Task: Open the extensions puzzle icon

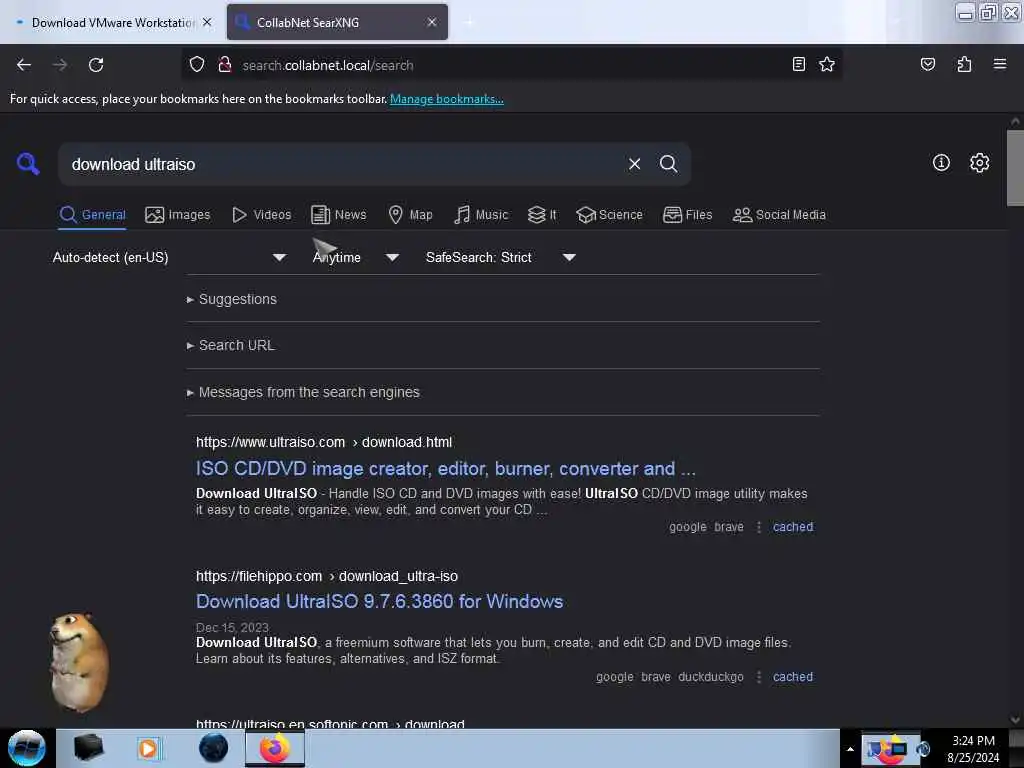Action: pos(964,64)
